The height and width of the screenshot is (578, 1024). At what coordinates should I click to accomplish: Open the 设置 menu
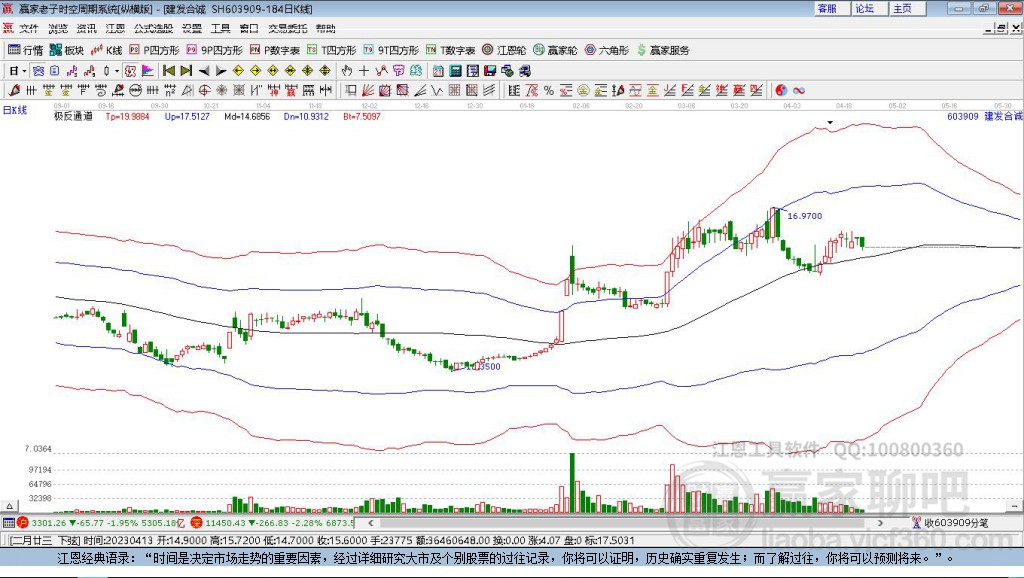[x=192, y=28]
